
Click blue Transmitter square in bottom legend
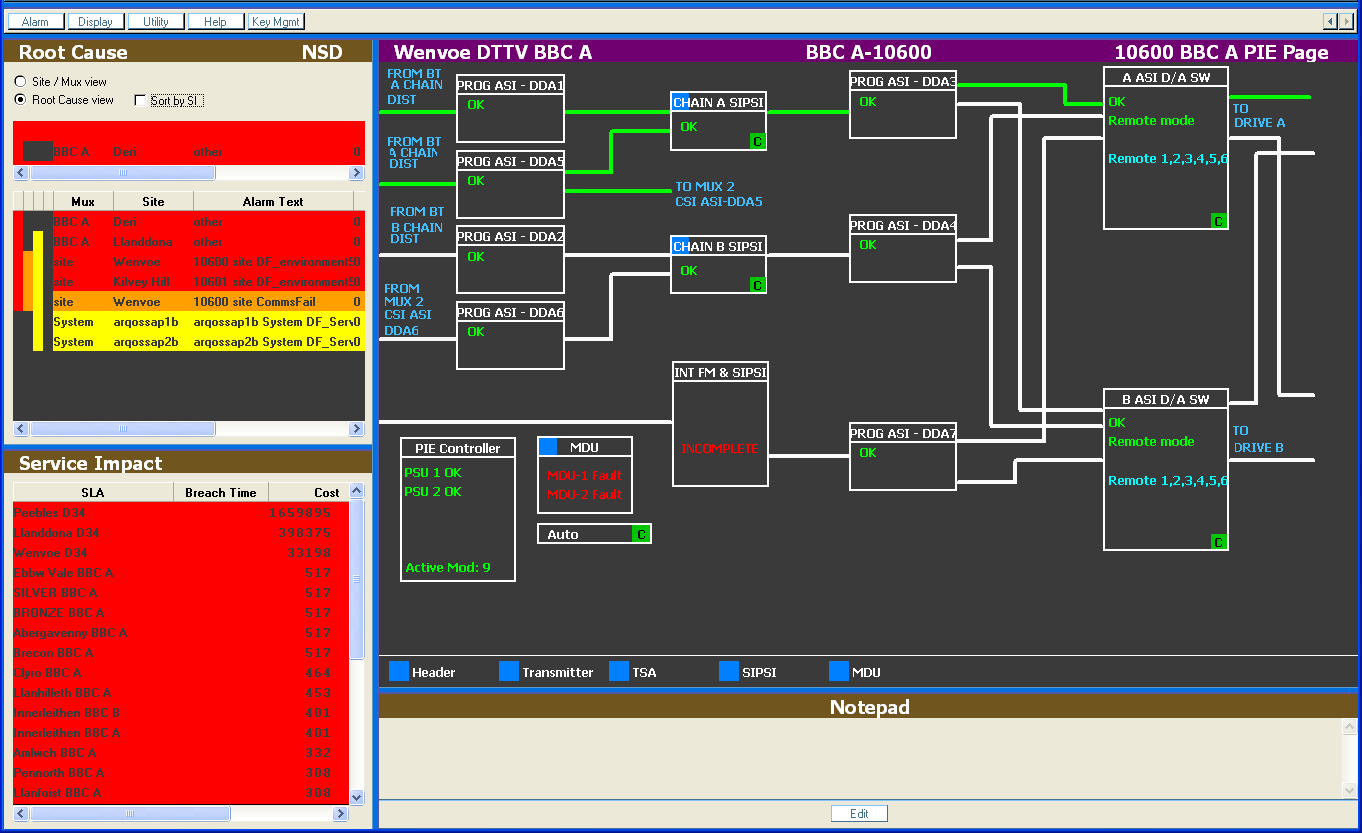(509, 671)
